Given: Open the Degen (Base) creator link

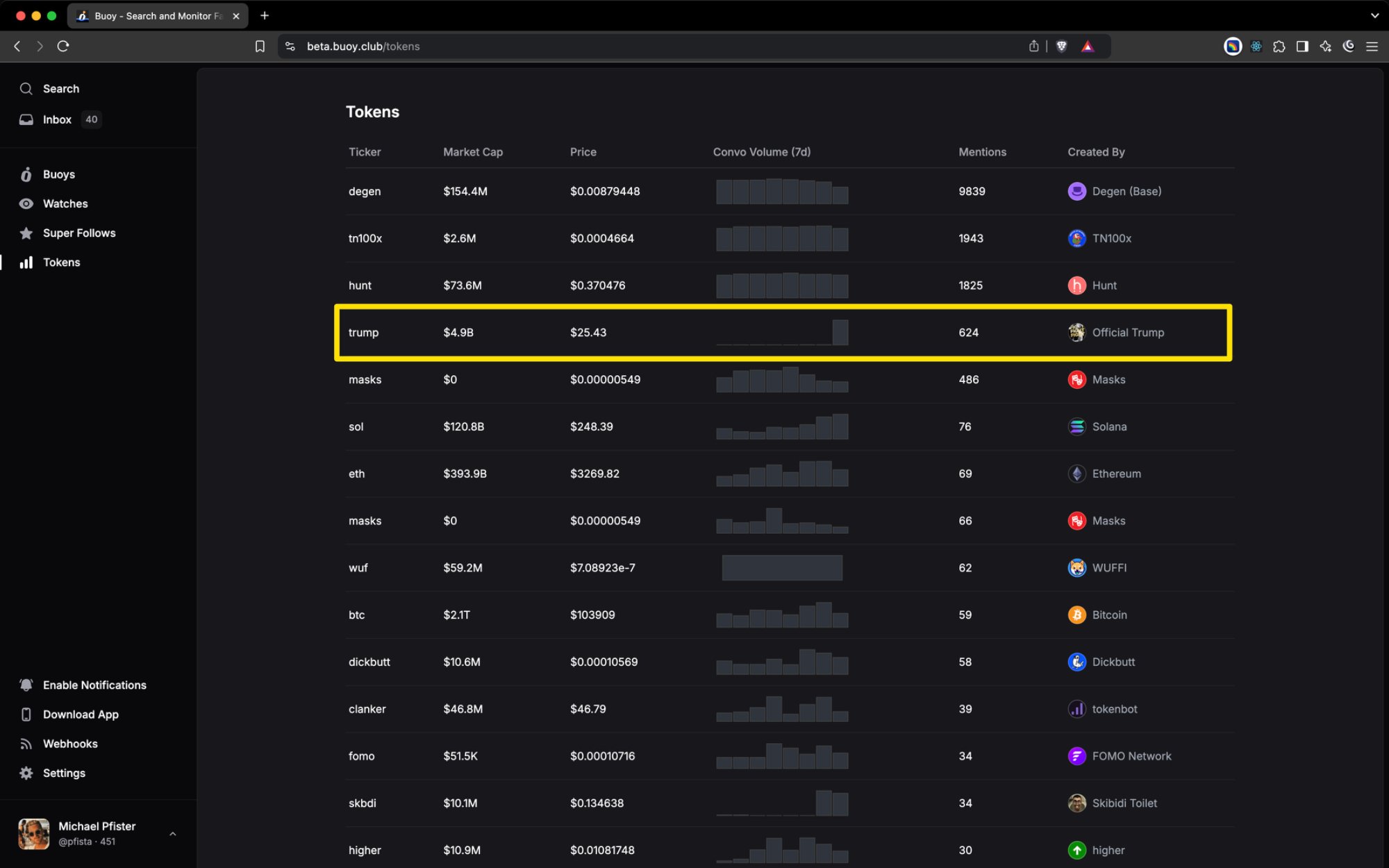Looking at the screenshot, I should tap(1126, 191).
